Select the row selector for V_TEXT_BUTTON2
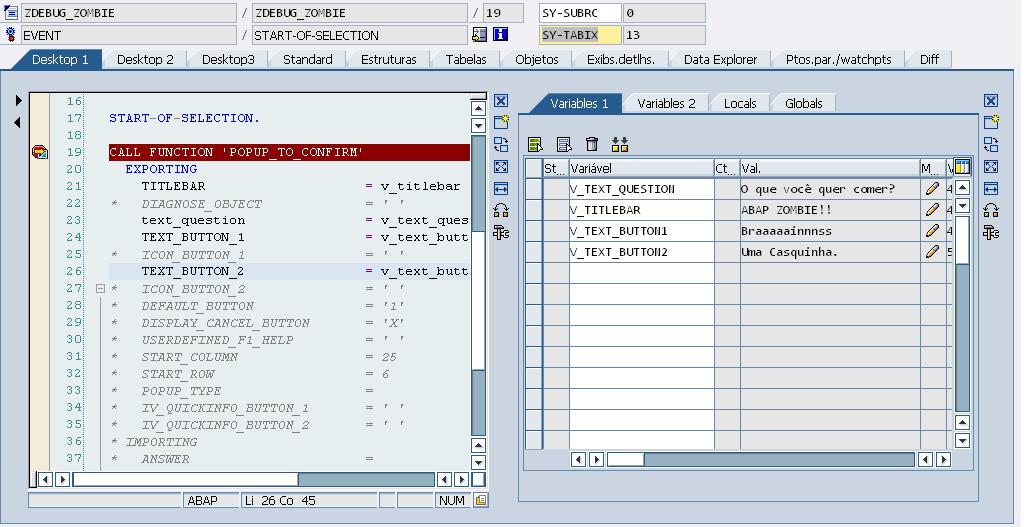The width and height of the screenshot is (1024, 527). [x=534, y=252]
